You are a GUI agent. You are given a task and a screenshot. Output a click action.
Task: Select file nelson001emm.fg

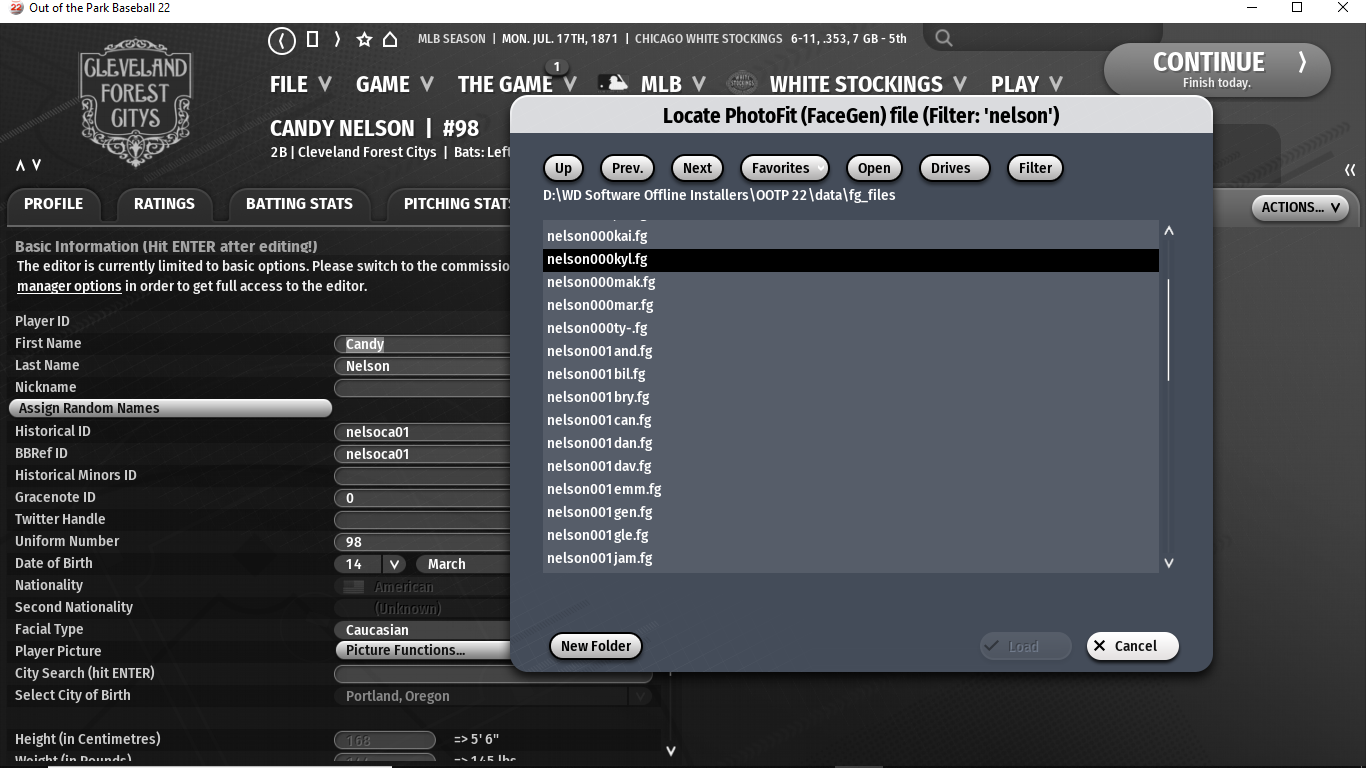pos(851,489)
